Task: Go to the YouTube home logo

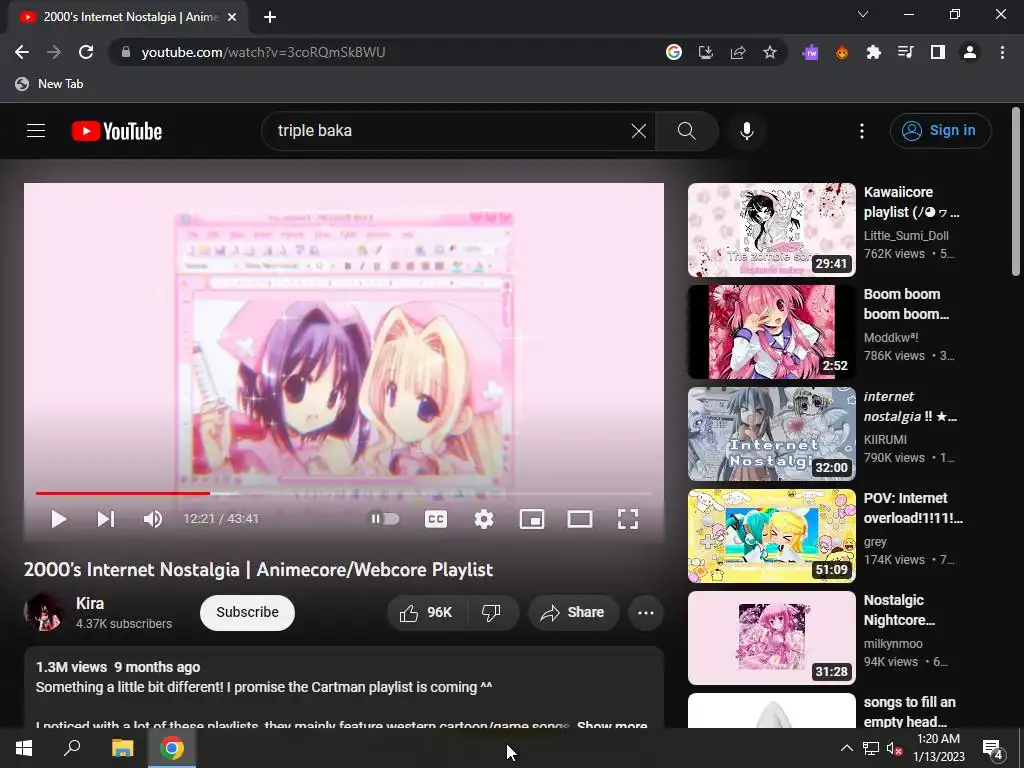Action: [x=117, y=131]
